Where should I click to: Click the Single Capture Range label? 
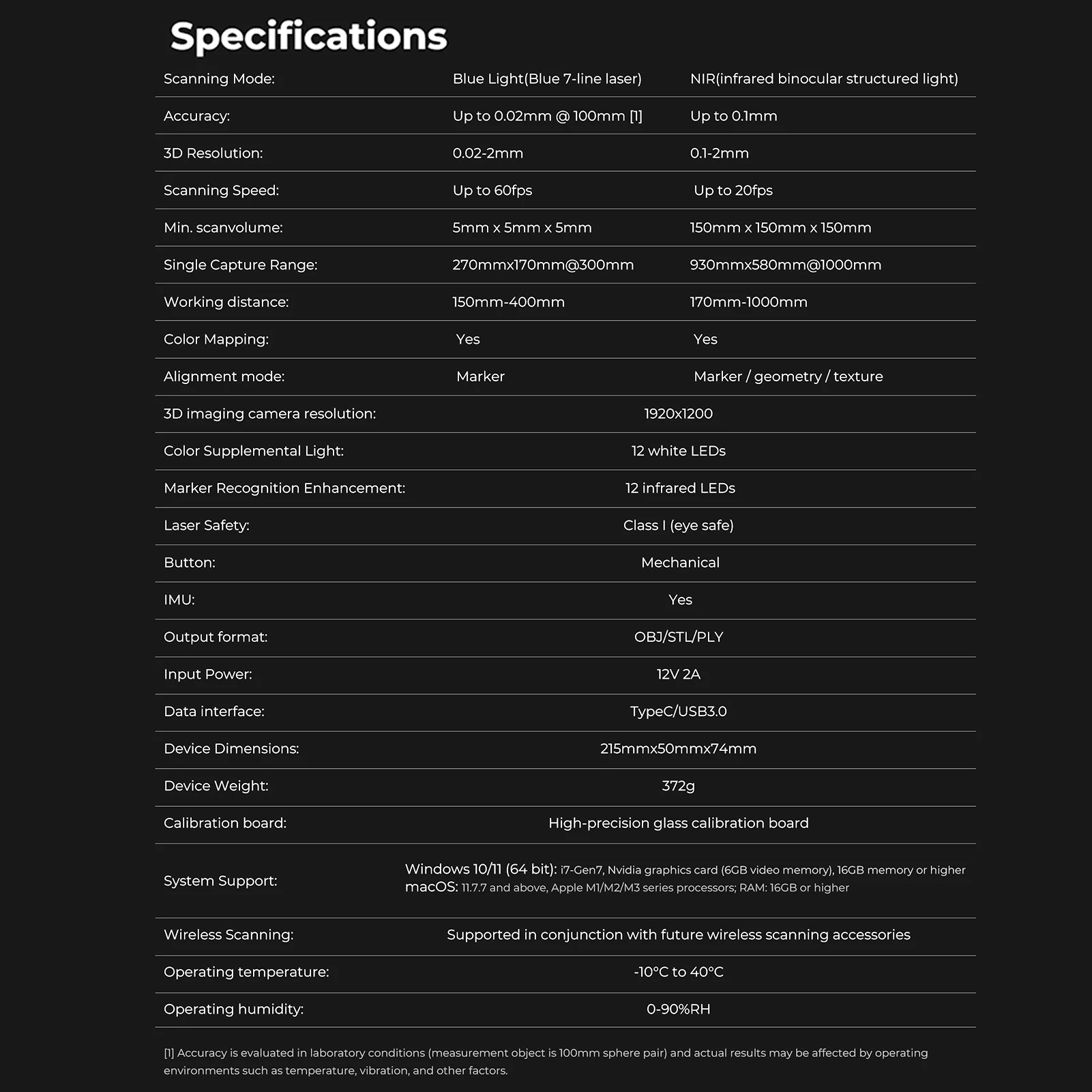coord(240,265)
